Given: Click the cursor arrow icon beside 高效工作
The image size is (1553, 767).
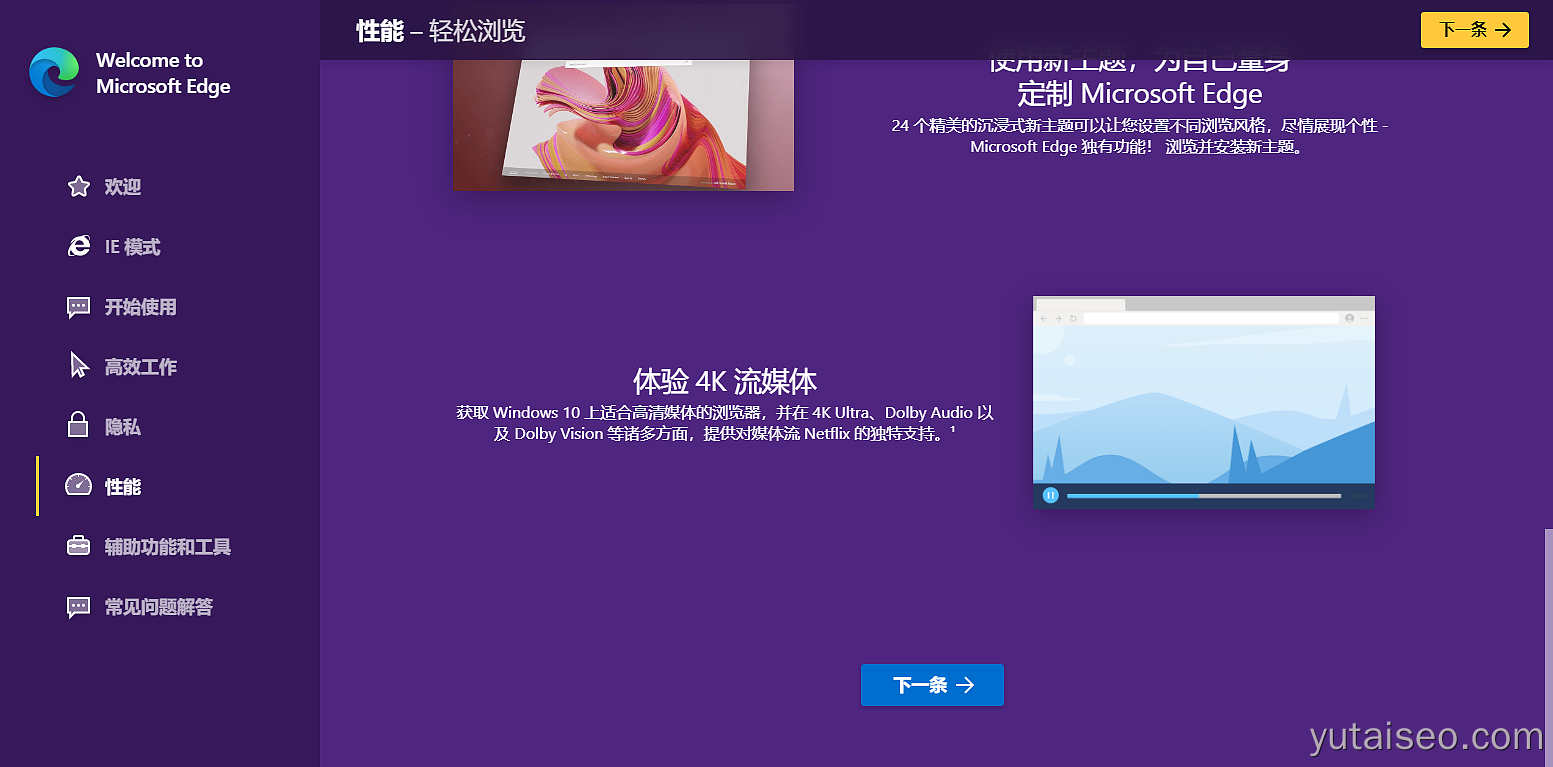Looking at the screenshot, I should (x=79, y=366).
